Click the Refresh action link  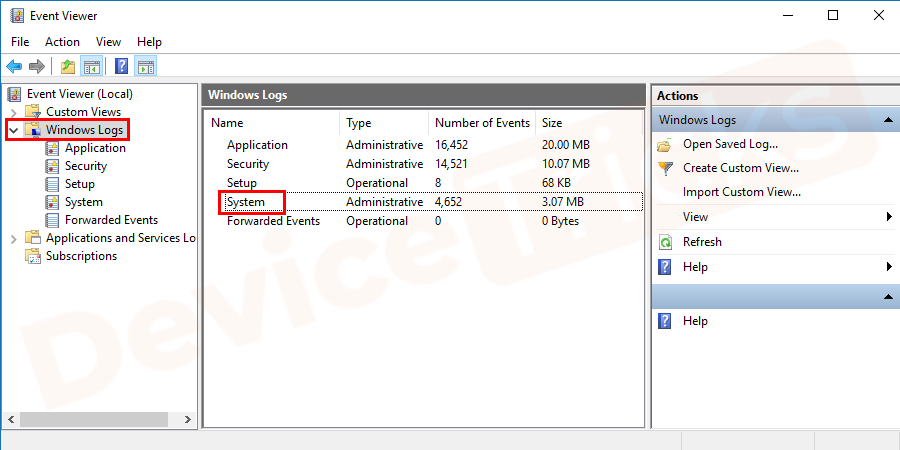pyautogui.click(x=702, y=242)
